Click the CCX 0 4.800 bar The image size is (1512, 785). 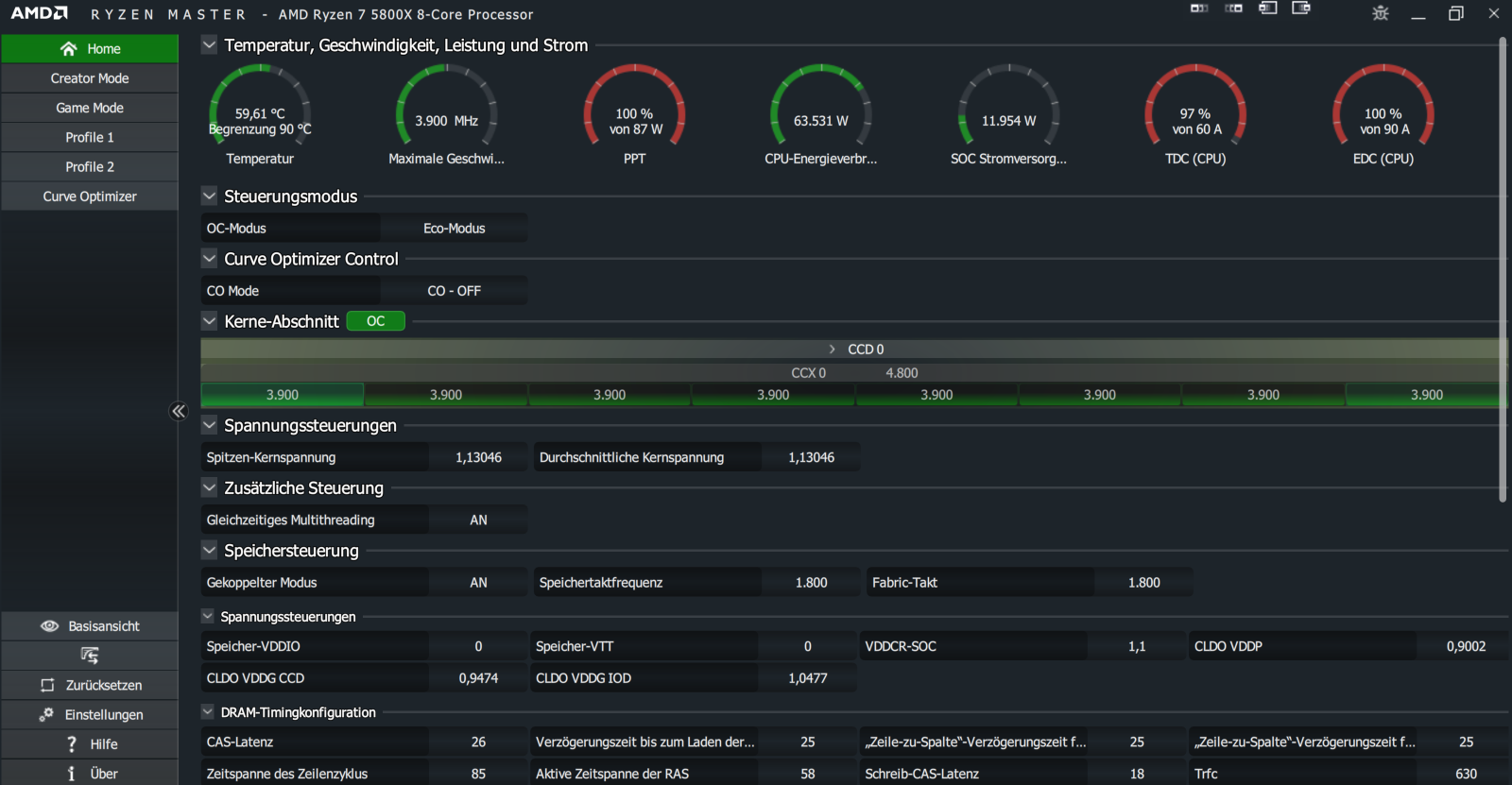[x=853, y=373]
